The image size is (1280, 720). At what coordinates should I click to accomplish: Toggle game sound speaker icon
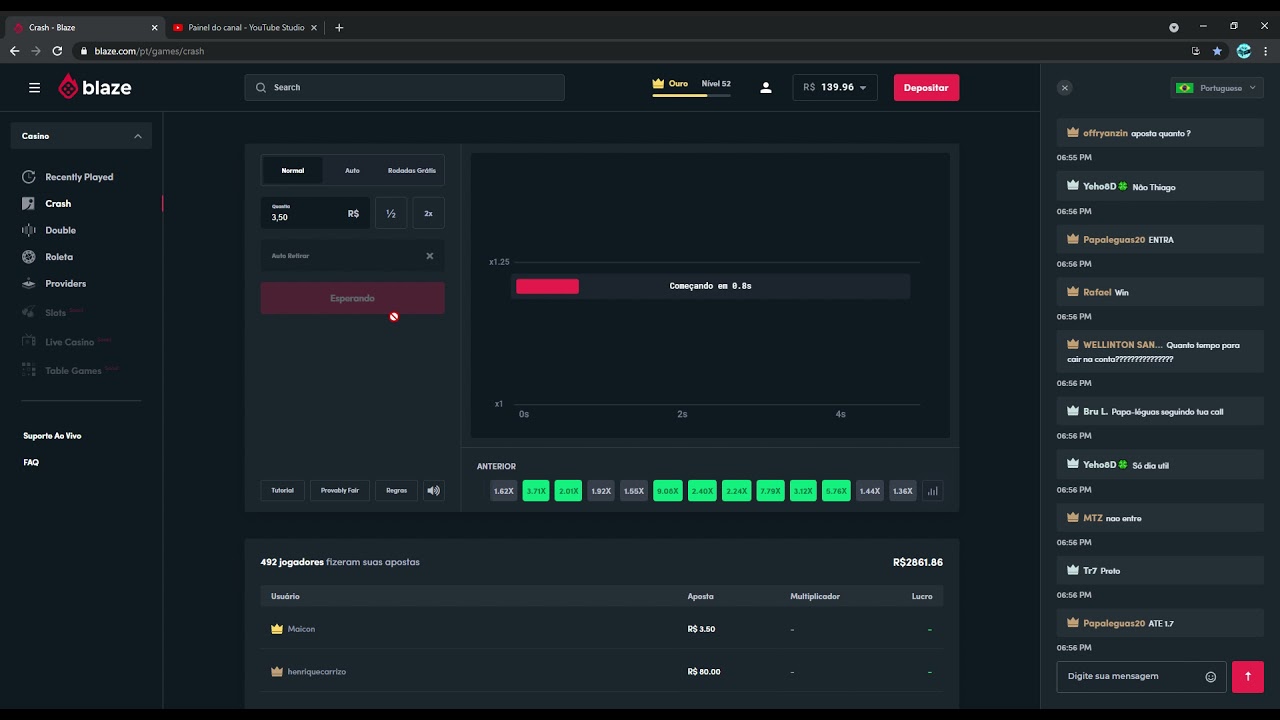[433, 490]
